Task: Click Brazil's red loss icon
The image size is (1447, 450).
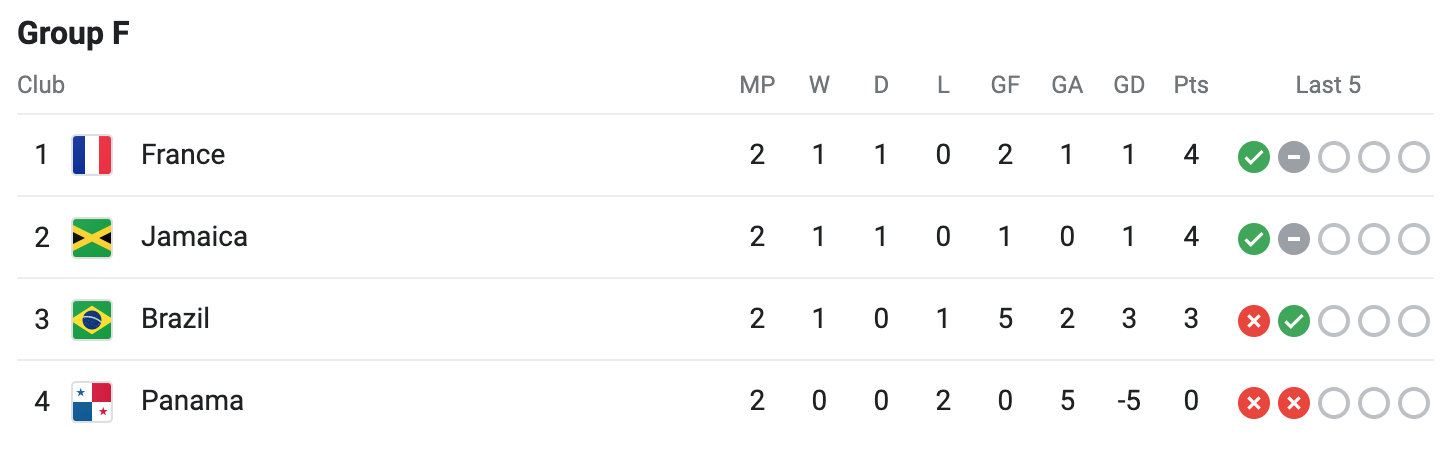Action: pos(1253,321)
